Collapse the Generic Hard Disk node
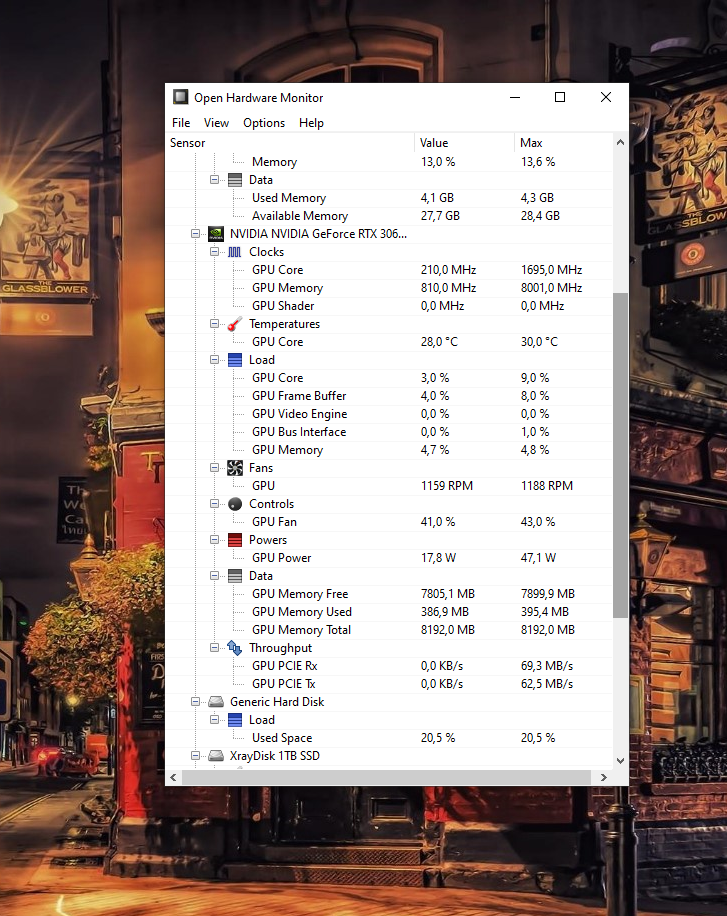 pyautogui.click(x=195, y=702)
